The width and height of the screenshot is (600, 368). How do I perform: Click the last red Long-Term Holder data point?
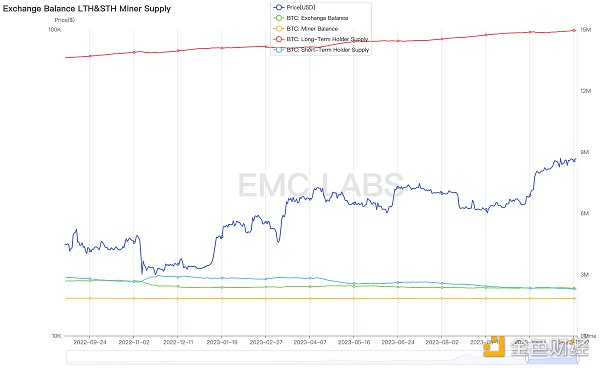point(574,30)
